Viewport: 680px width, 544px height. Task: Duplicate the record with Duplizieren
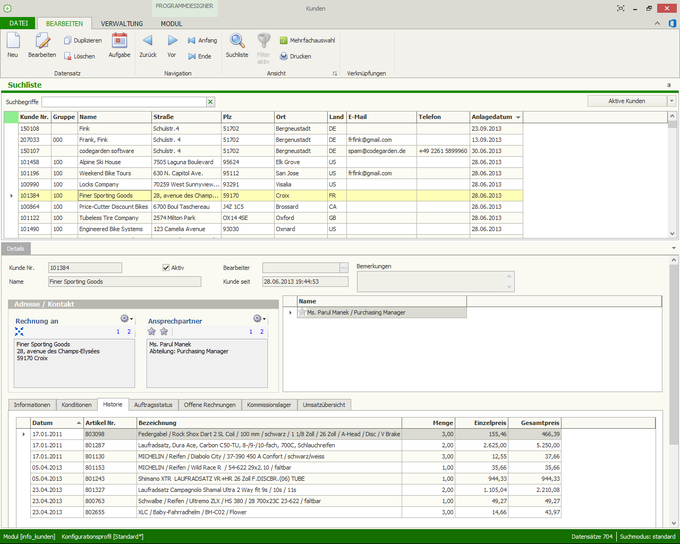click(85, 40)
